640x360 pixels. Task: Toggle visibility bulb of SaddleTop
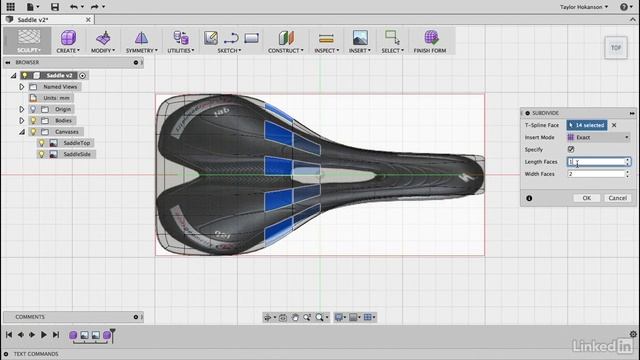tap(41, 143)
